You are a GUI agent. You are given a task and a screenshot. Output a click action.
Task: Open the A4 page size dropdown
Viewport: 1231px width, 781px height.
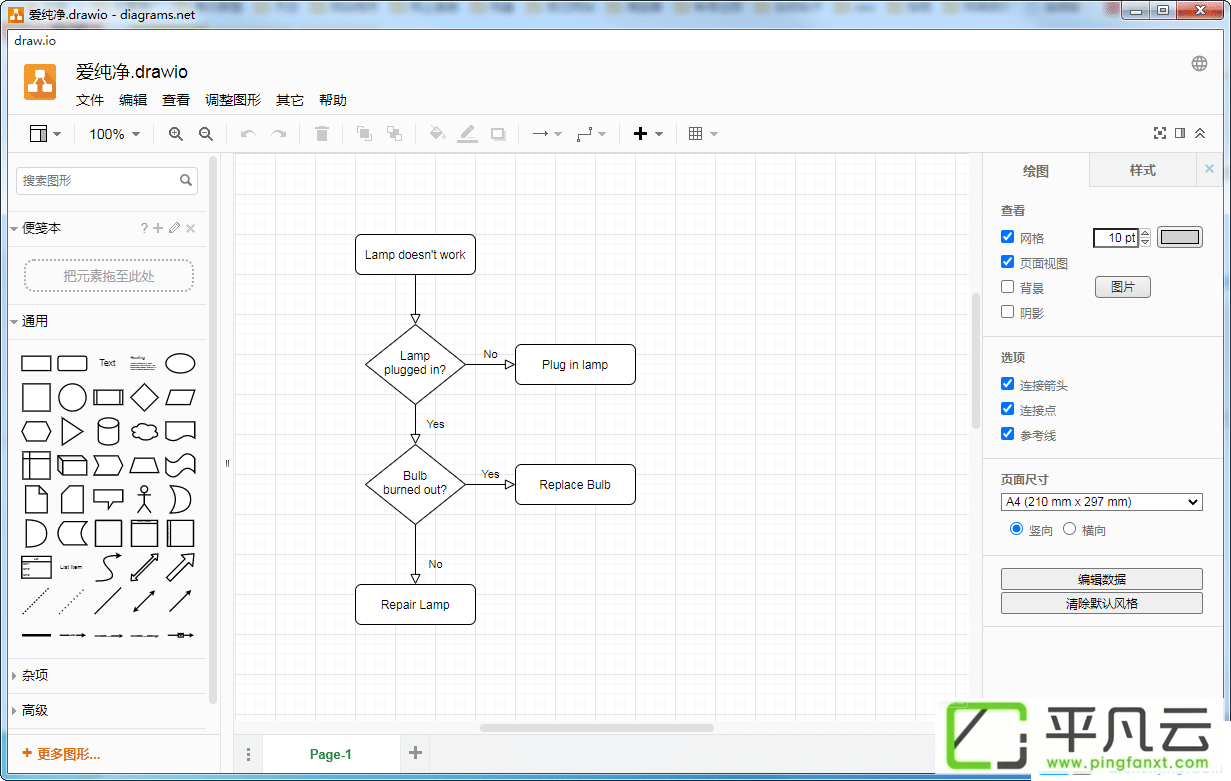pos(1102,502)
